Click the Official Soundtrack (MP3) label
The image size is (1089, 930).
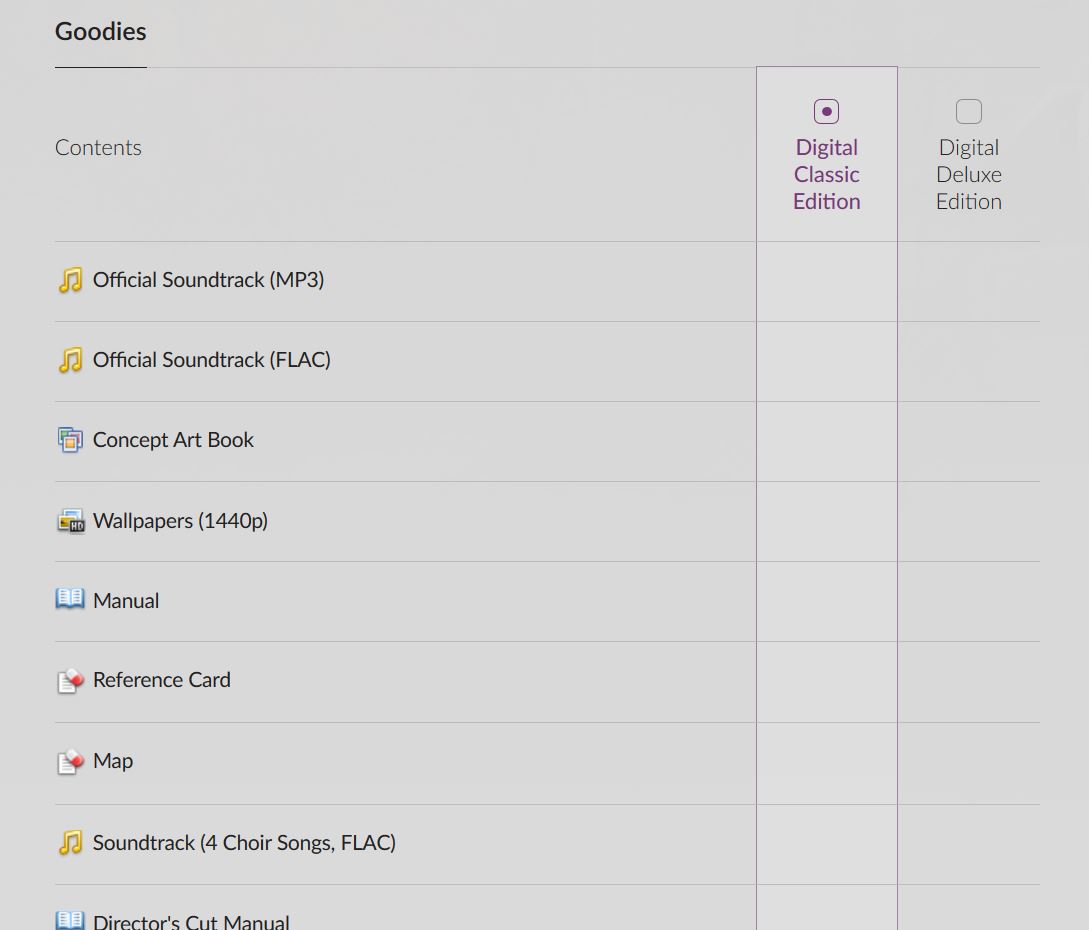(x=208, y=280)
